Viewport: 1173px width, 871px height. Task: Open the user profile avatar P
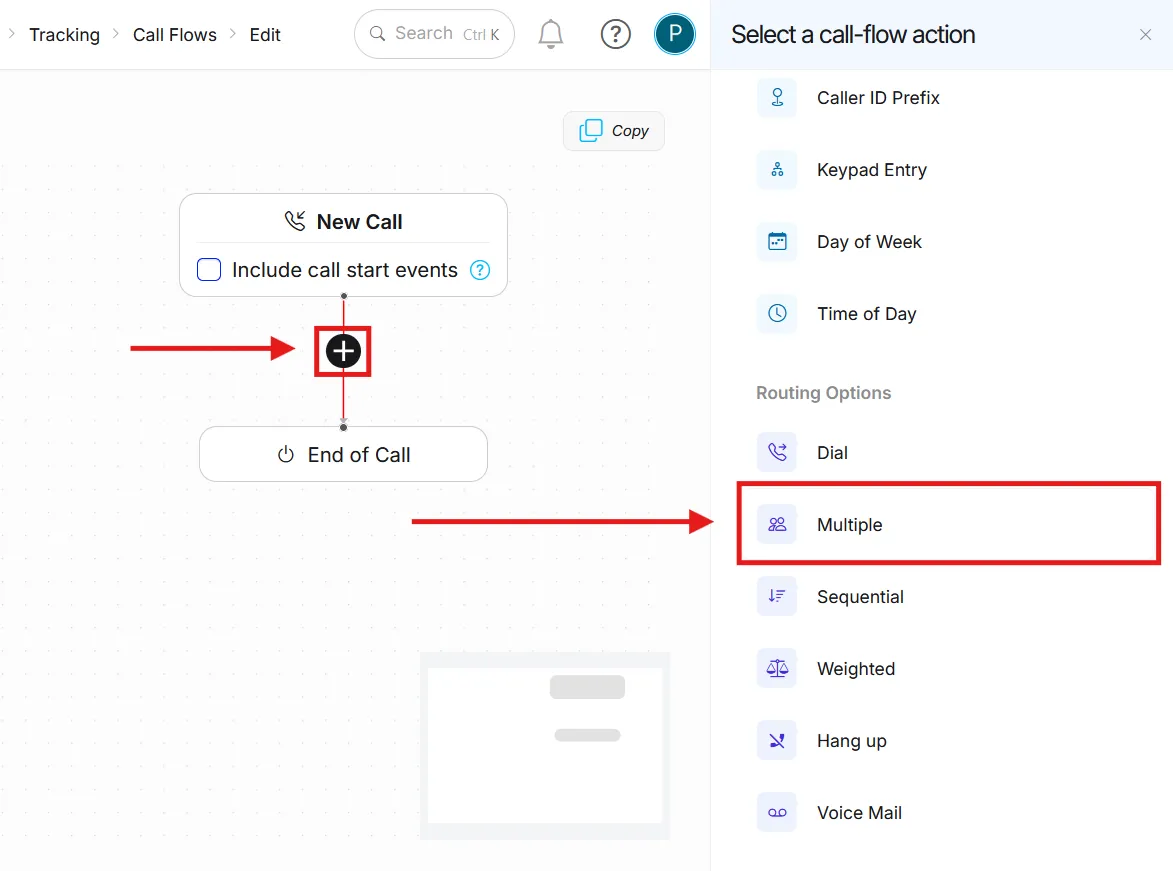point(675,34)
